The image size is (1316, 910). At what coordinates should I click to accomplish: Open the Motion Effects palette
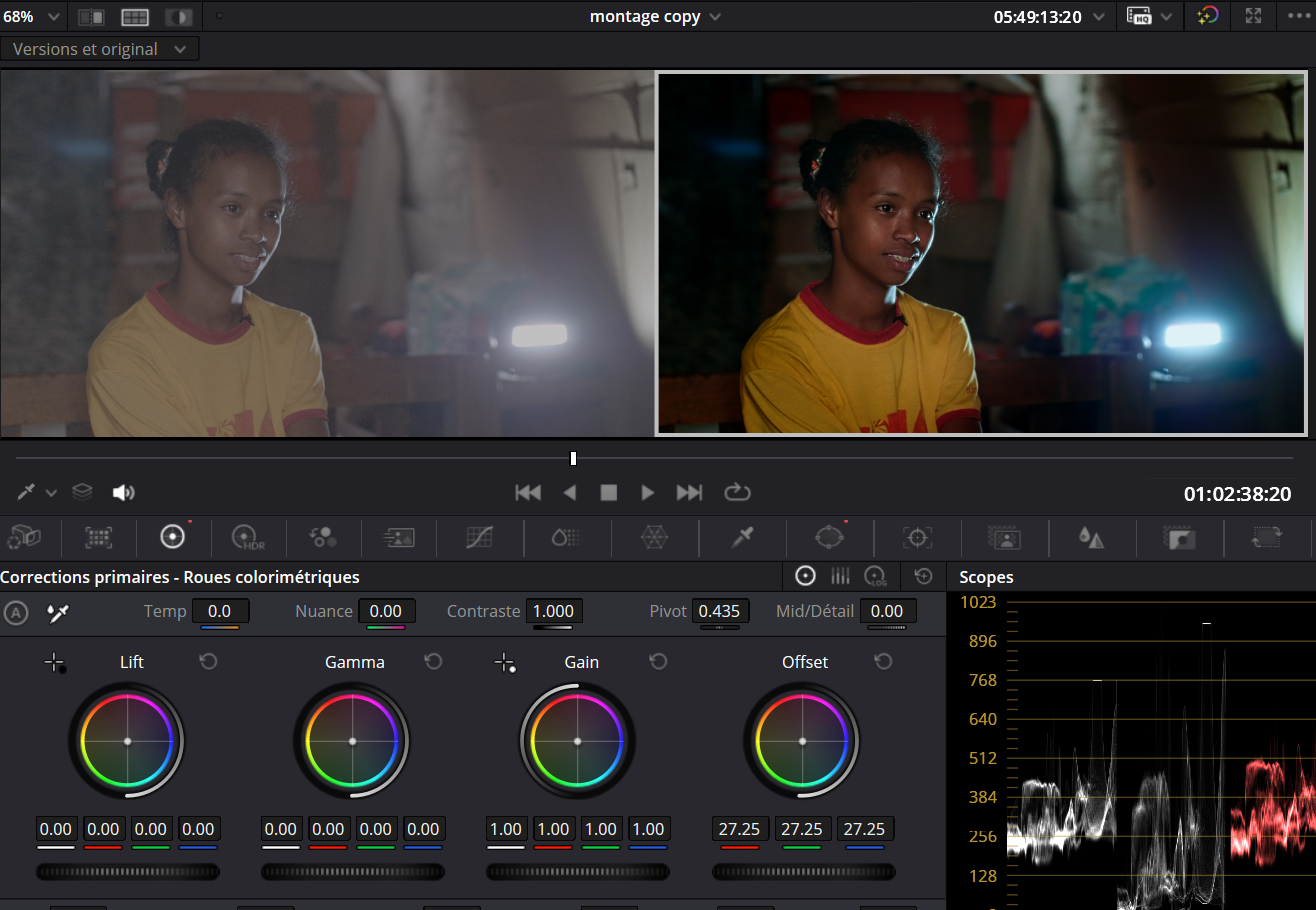[x=398, y=538]
